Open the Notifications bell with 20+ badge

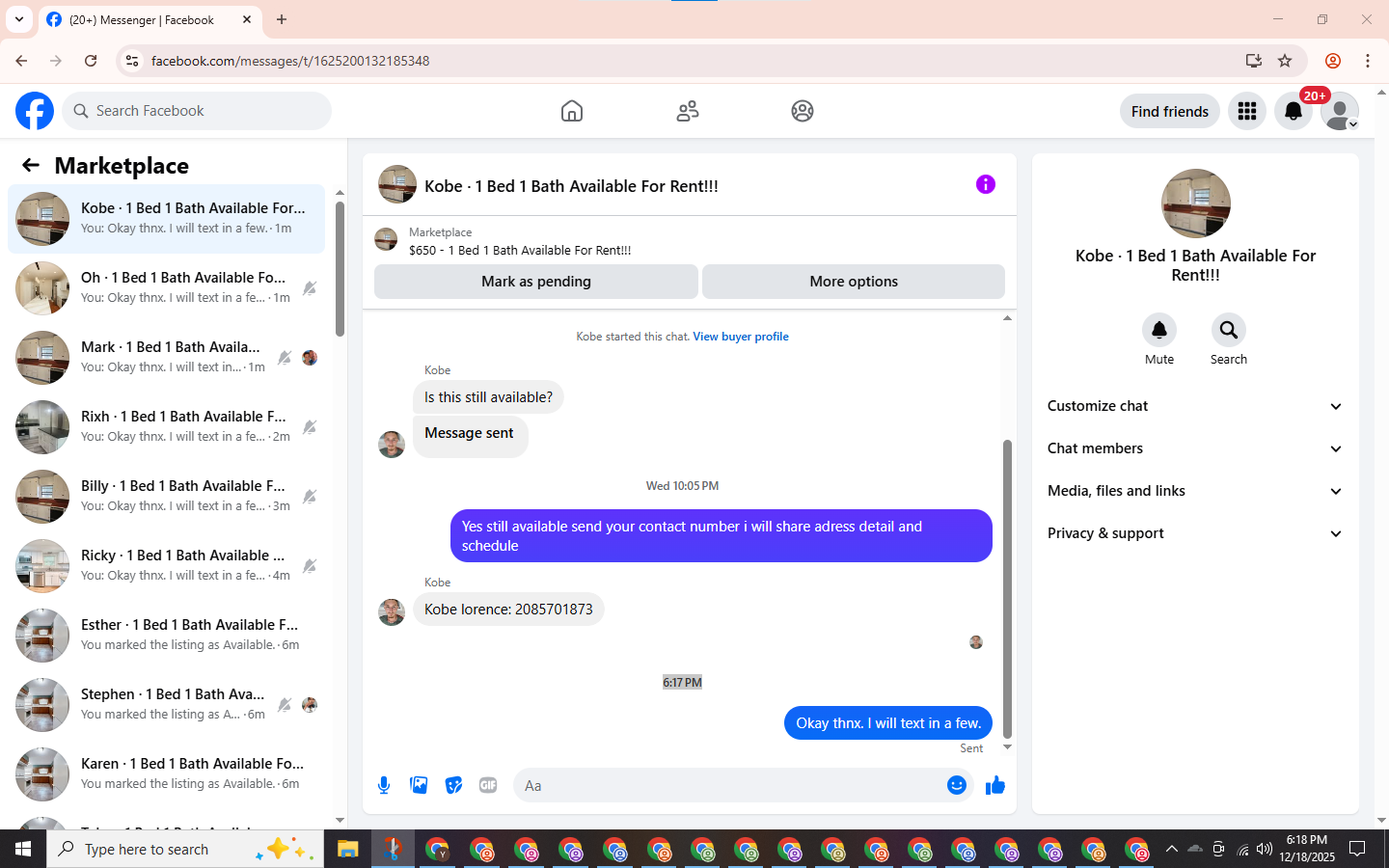(1294, 111)
